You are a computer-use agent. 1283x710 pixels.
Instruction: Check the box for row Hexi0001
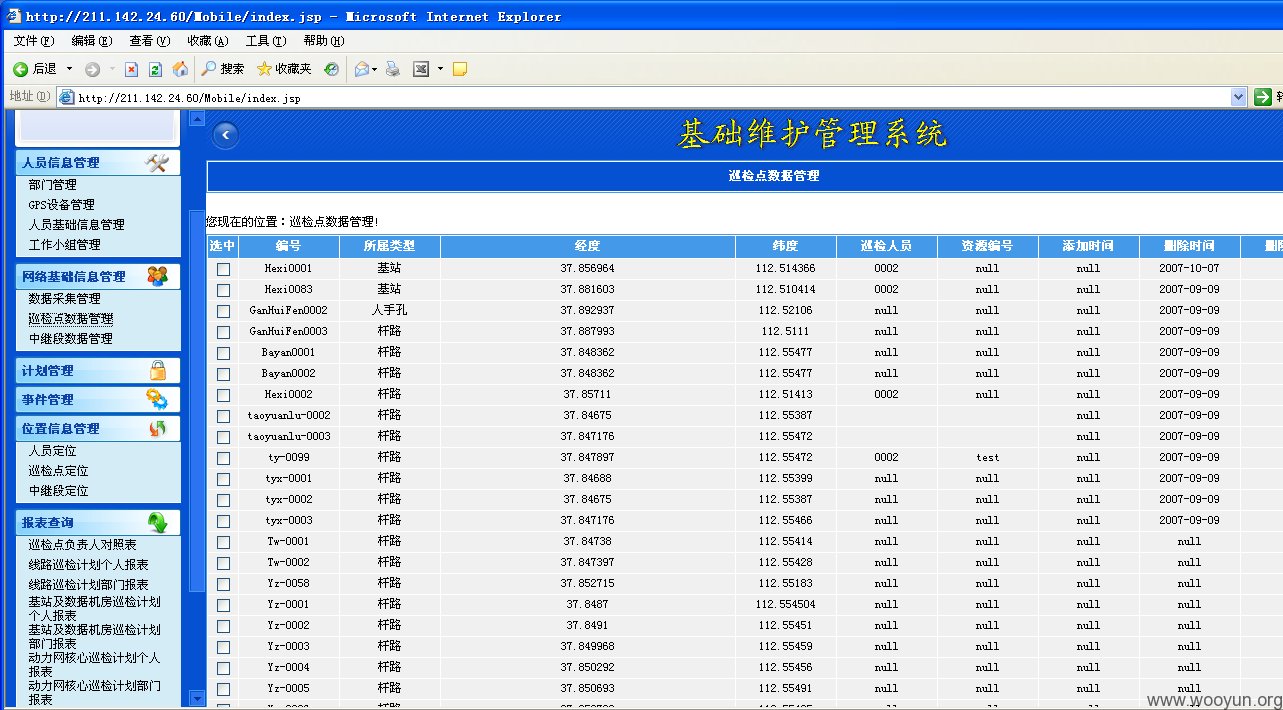click(x=223, y=269)
